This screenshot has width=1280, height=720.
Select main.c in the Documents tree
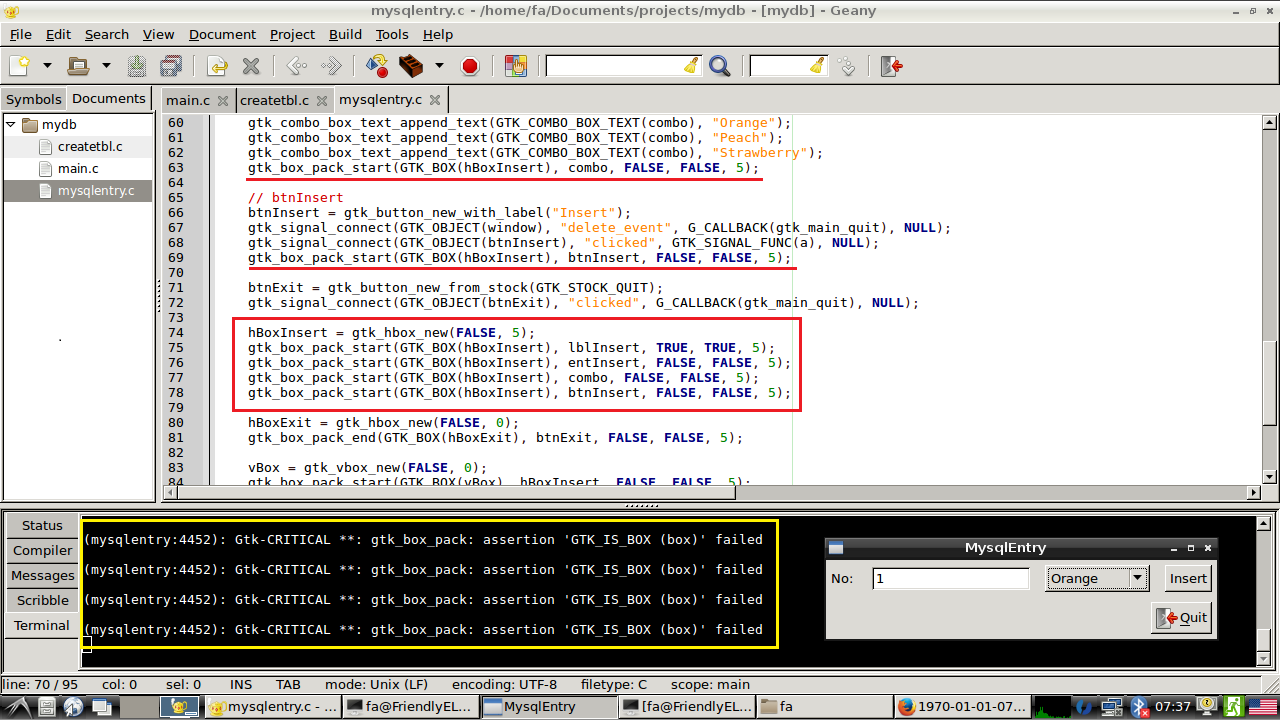tap(78, 169)
